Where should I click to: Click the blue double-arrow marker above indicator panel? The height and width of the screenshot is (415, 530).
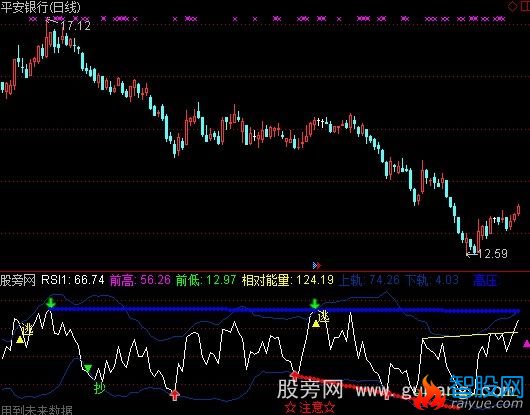[x=316, y=266]
